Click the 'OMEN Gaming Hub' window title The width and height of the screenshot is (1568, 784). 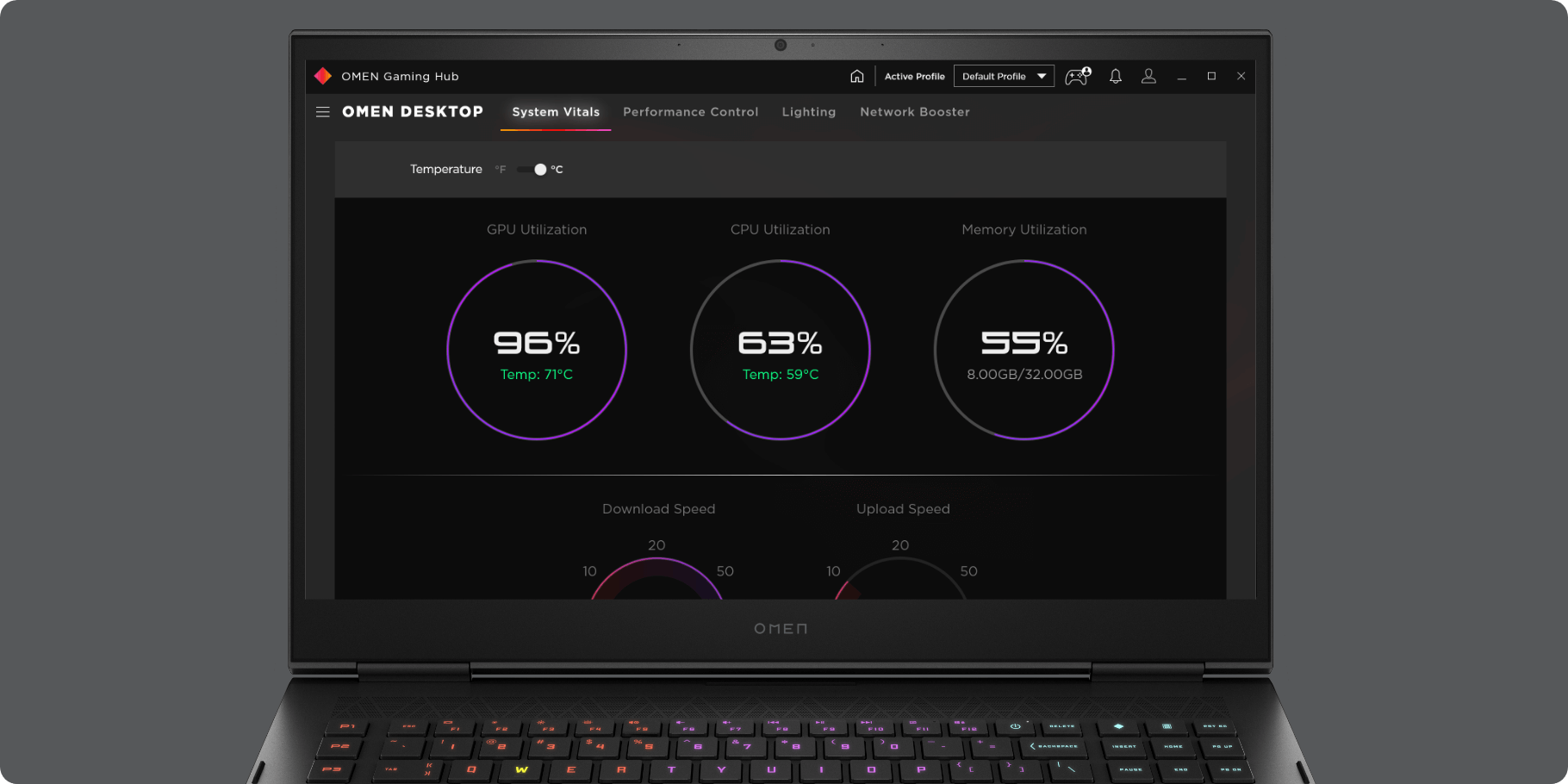pyautogui.click(x=400, y=77)
